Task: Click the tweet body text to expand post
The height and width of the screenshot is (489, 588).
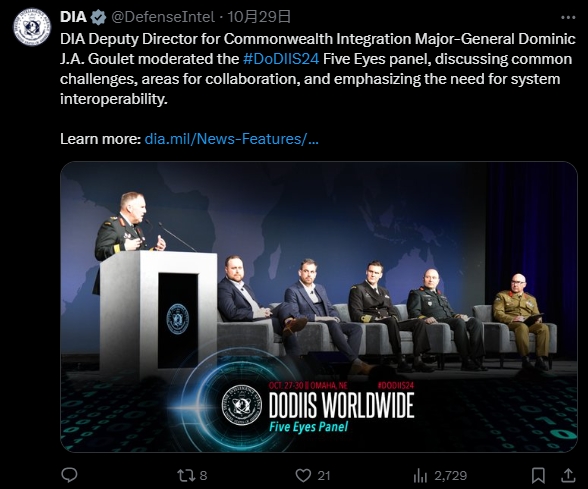Action: coord(318,69)
